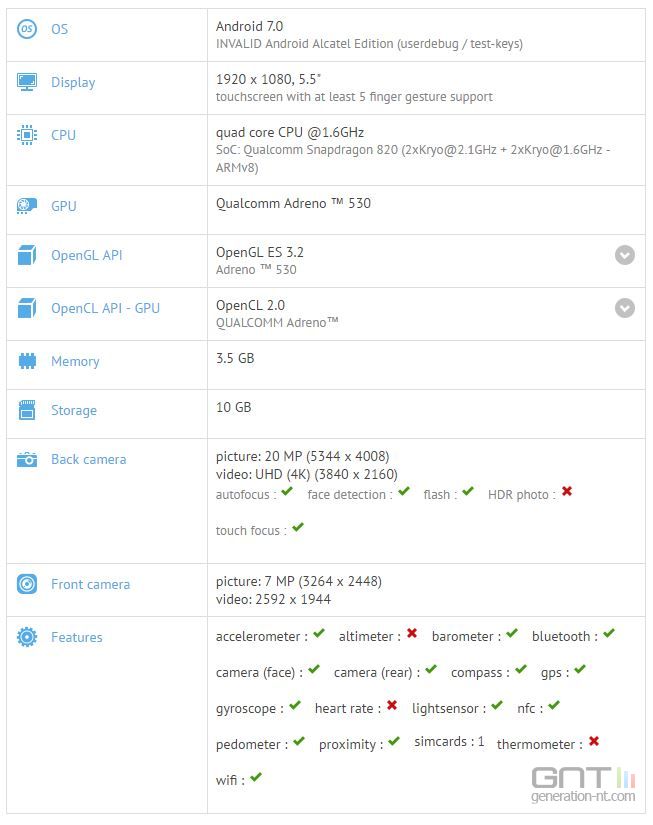Image resolution: width=653 pixels, height=825 pixels.
Task: Click the GNT generation-nt.com logo
Action: (583, 784)
